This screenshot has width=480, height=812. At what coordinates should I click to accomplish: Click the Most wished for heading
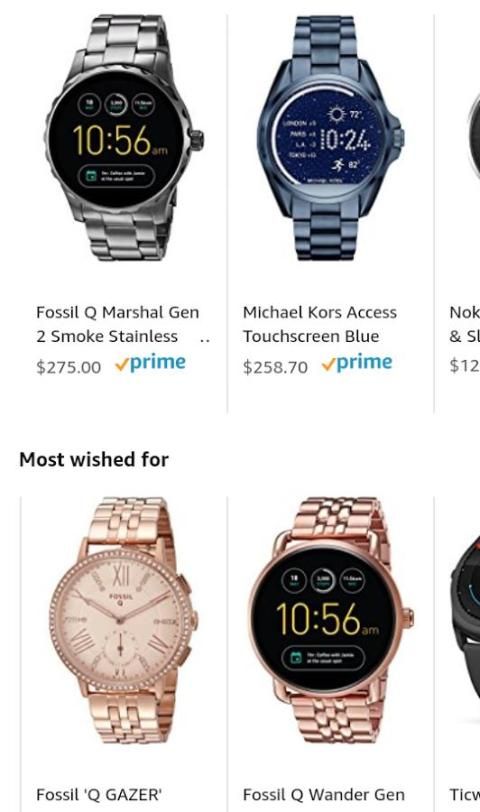[94, 459]
